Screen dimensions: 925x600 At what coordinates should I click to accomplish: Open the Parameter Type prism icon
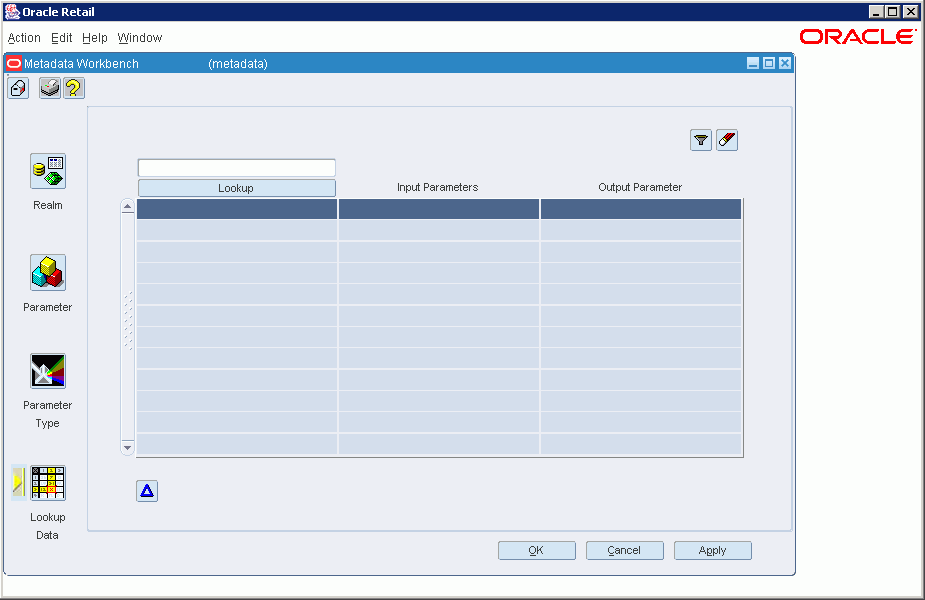point(48,371)
